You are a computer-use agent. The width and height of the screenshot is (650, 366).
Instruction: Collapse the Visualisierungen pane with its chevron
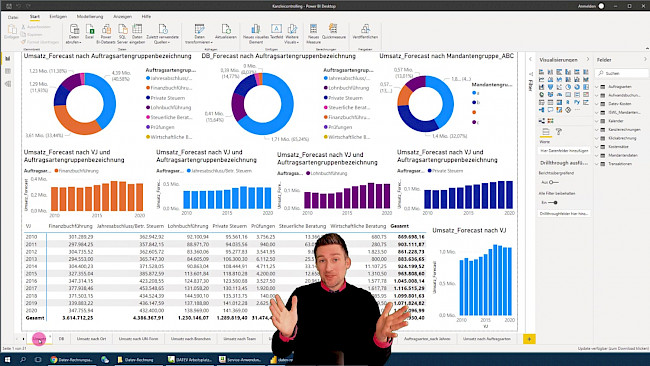[587, 60]
